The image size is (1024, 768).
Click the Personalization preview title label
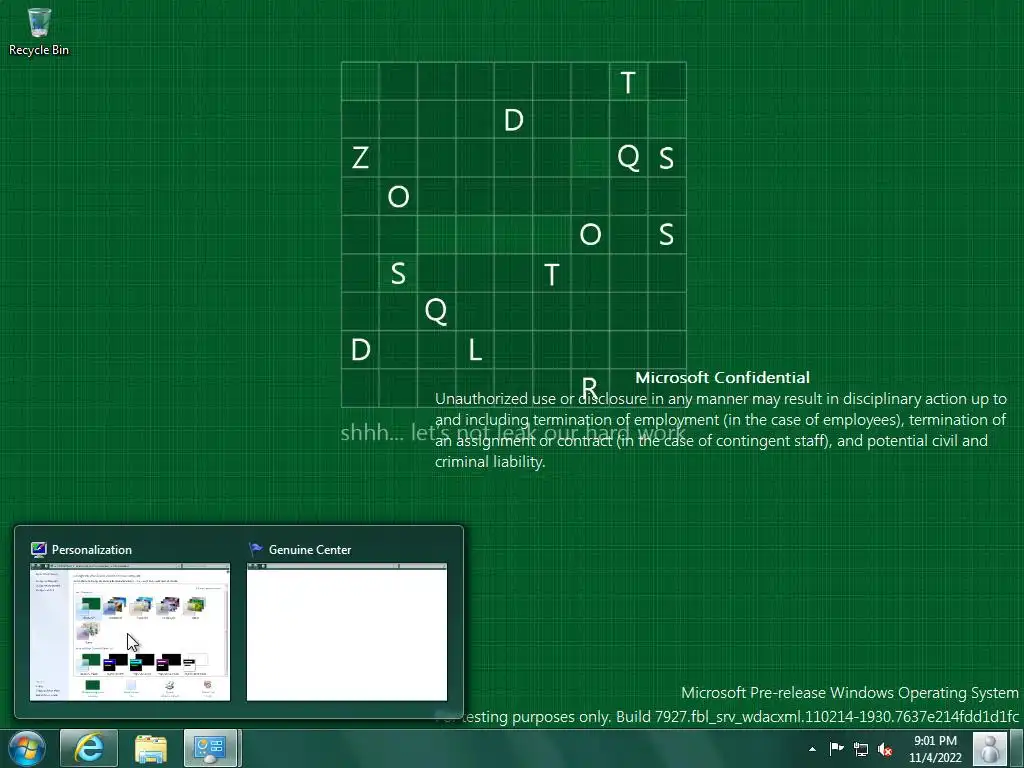(91, 550)
